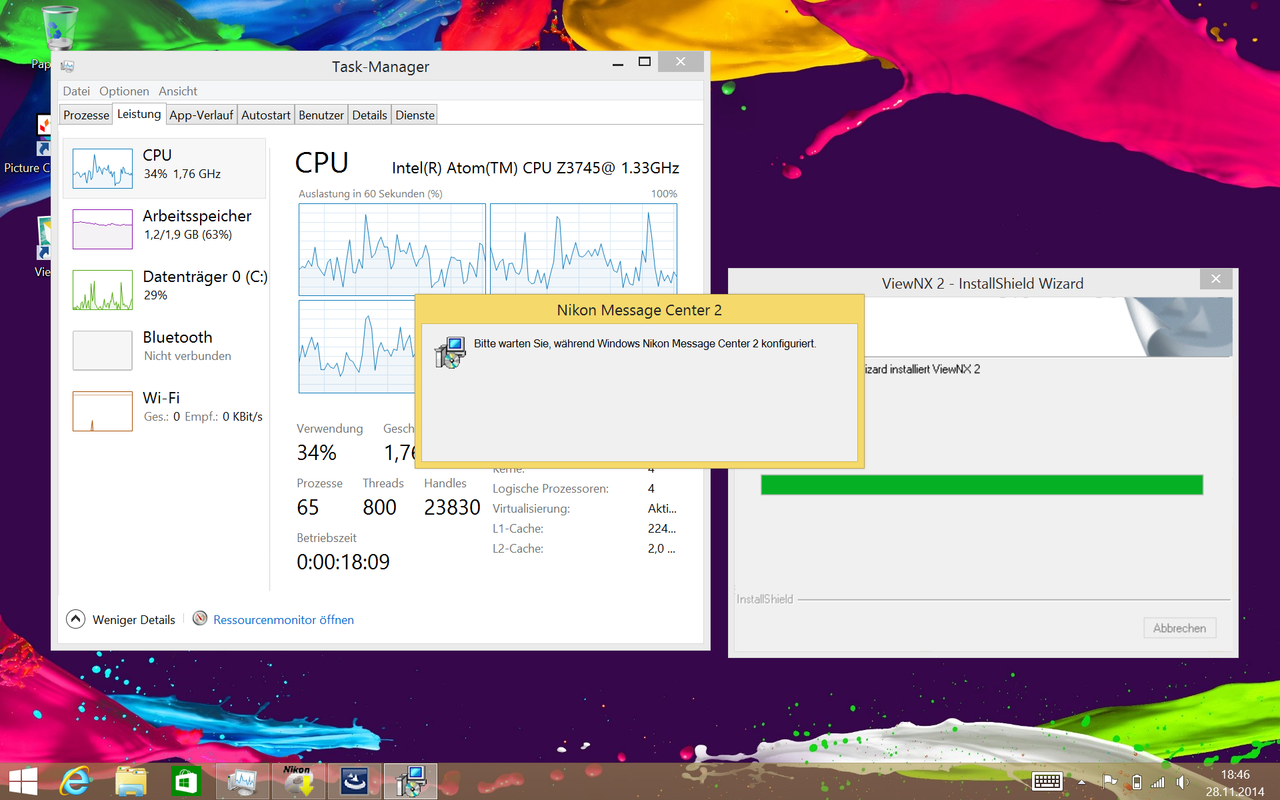Select Task-Manager taskbar button

point(243,781)
